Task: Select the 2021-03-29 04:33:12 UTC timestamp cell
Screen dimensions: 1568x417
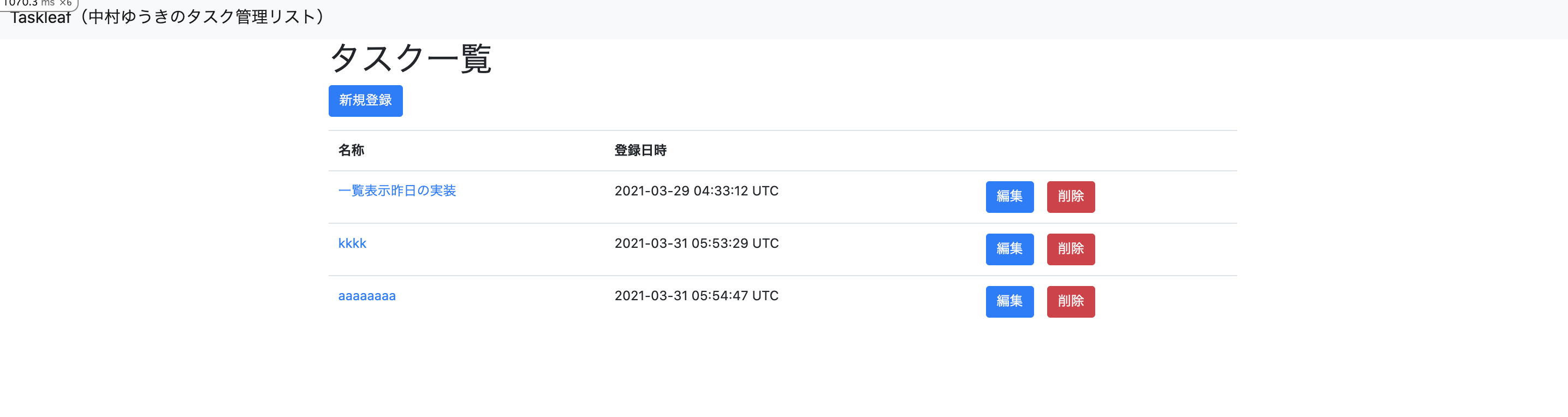Action: coord(696,191)
